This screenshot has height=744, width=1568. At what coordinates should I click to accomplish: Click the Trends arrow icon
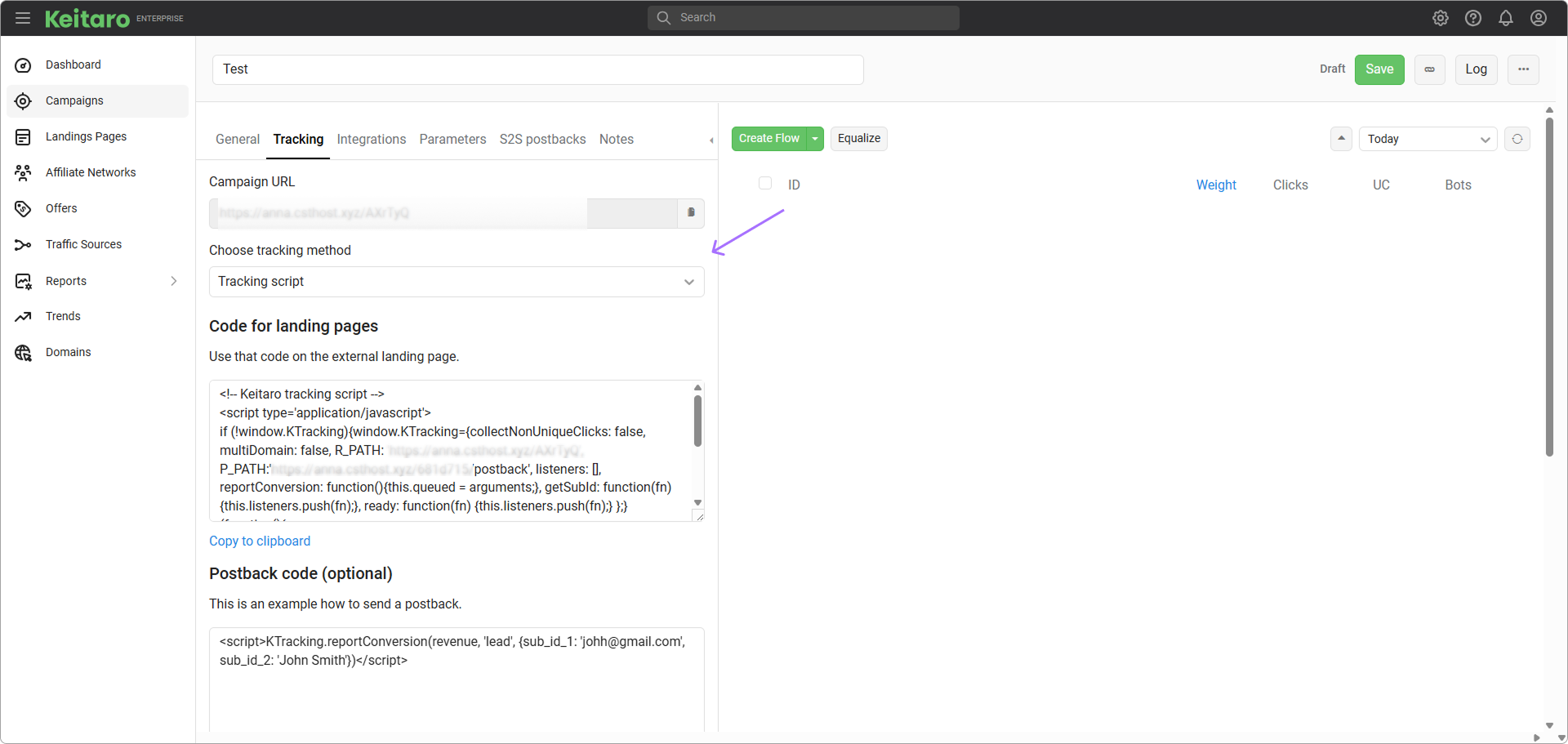24,317
